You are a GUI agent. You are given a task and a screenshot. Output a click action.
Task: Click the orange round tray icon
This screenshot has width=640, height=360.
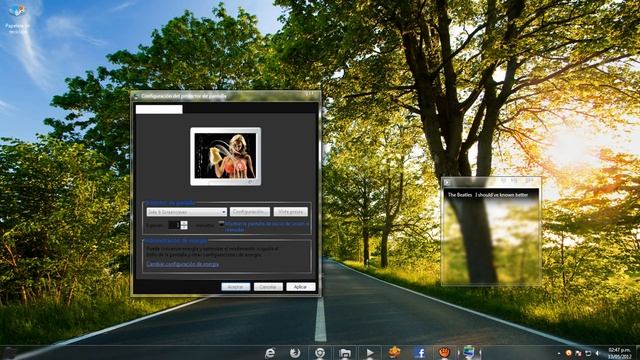(568, 353)
